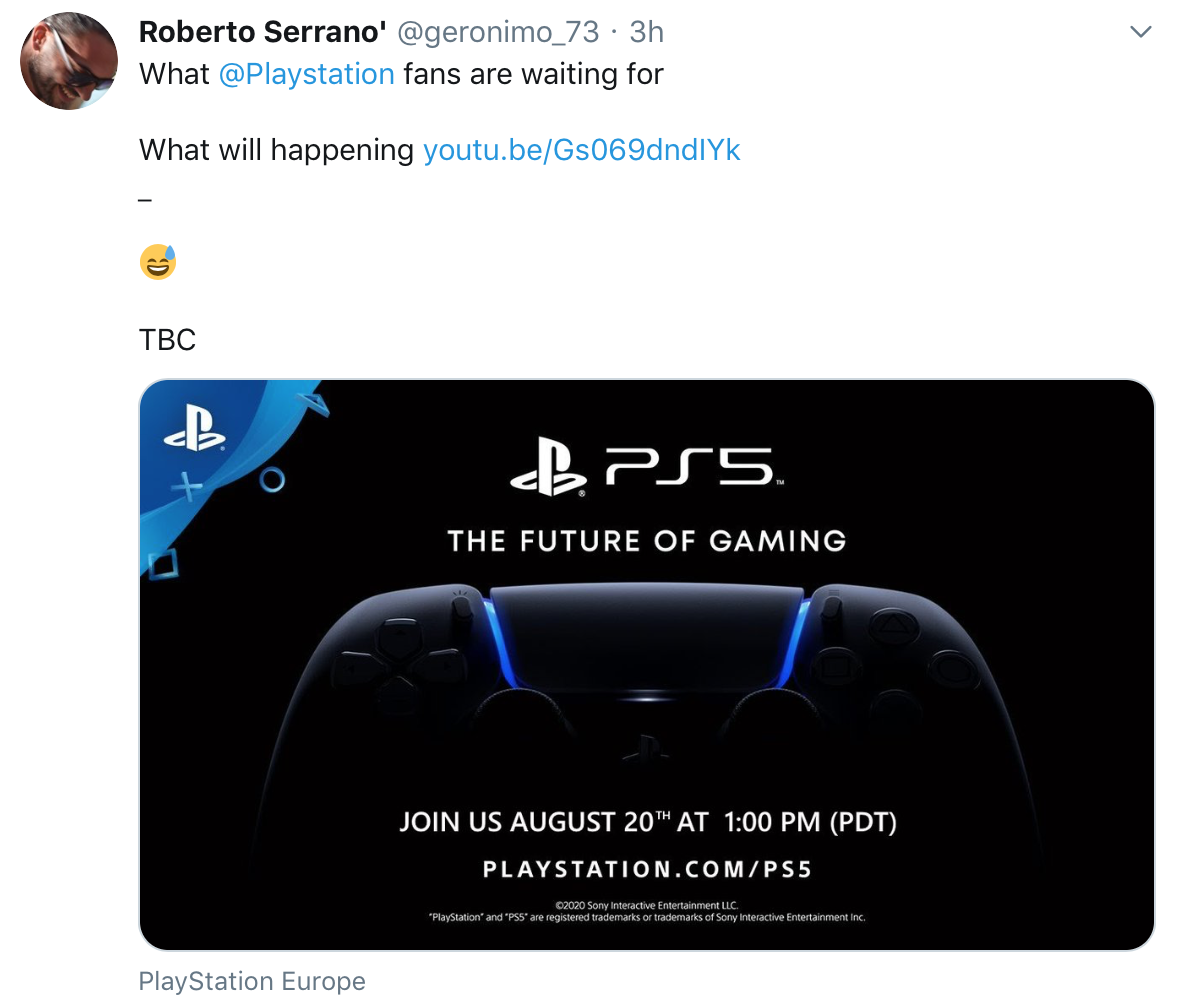The height and width of the screenshot is (1008, 1184).
Task: Click the sweating smile emoji
Action: [x=158, y=262]
